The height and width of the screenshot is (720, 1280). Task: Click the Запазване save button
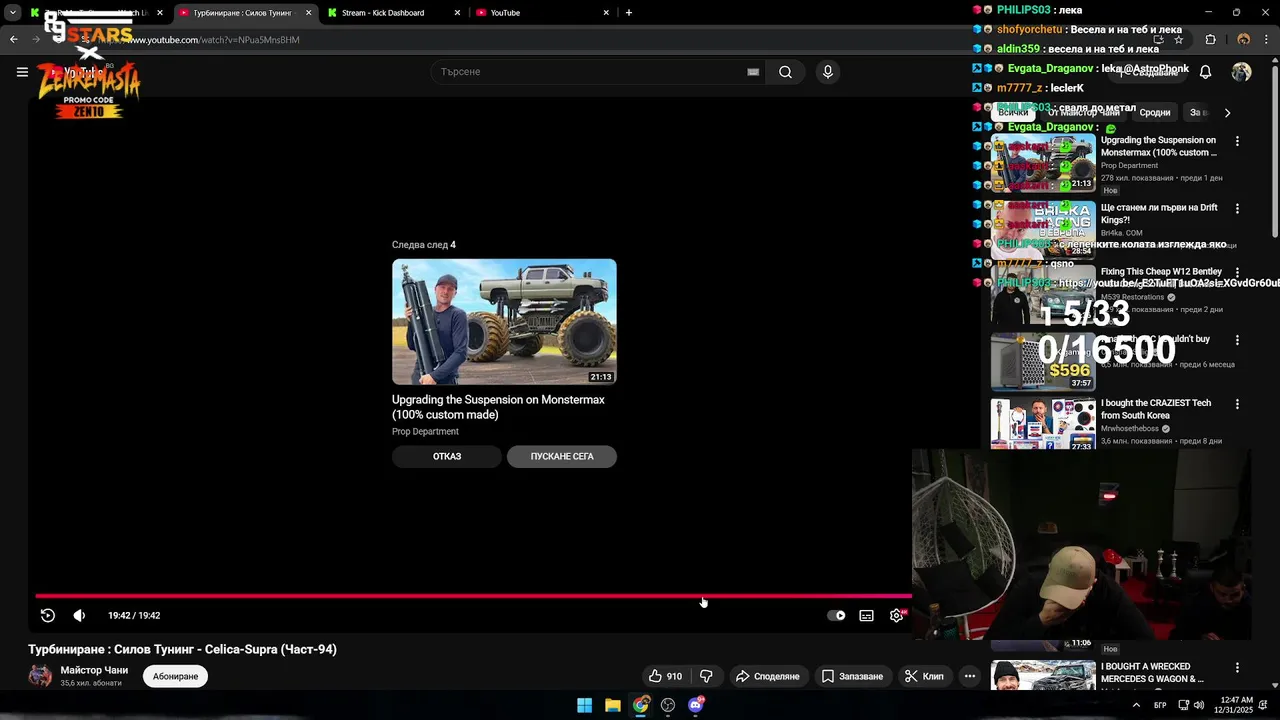852,676
